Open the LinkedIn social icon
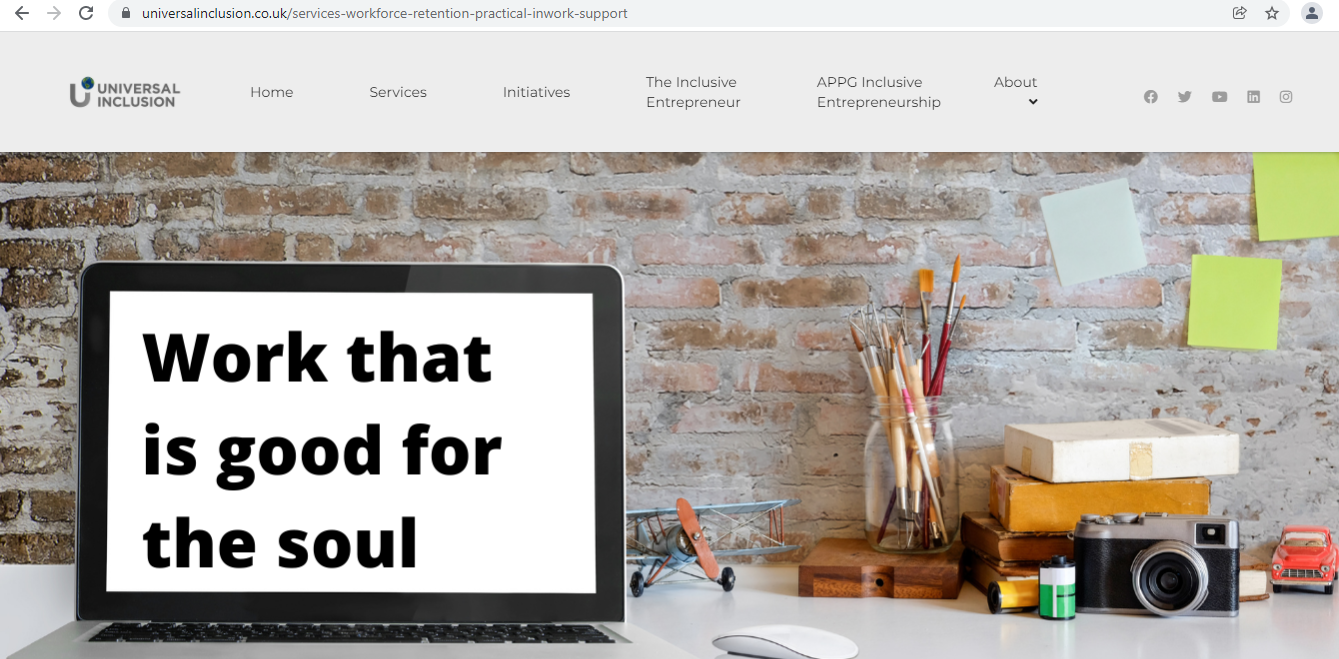 (x=1253, y=97)
